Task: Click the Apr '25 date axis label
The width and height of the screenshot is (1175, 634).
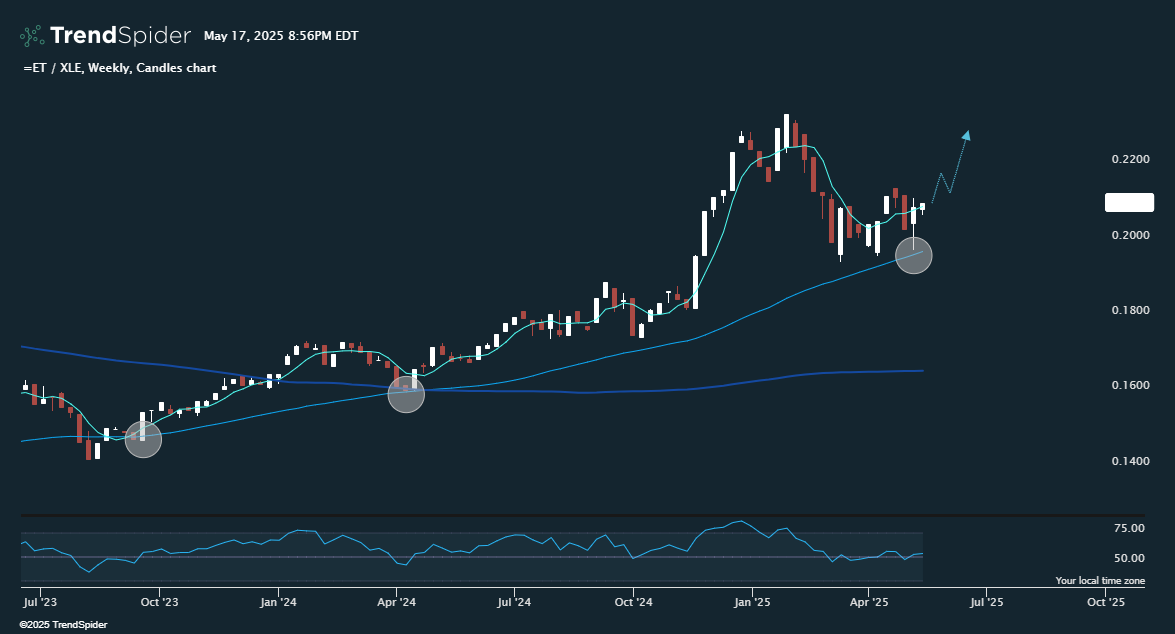Action: tap(869, 602)
